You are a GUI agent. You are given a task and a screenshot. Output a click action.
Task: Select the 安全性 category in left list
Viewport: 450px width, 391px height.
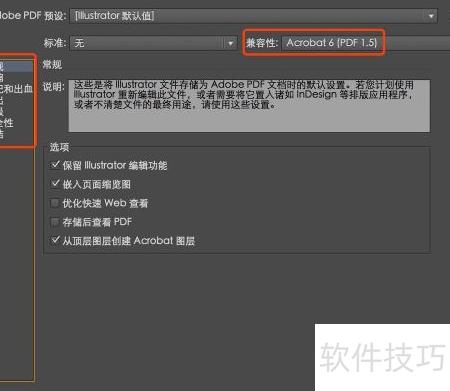[x=7, y=123]
